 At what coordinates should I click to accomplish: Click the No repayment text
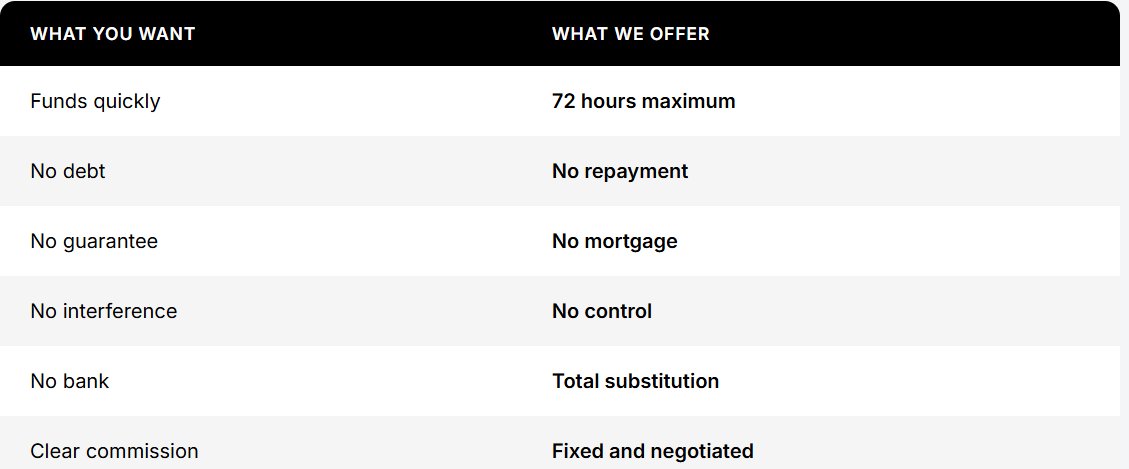click(620, 171)
